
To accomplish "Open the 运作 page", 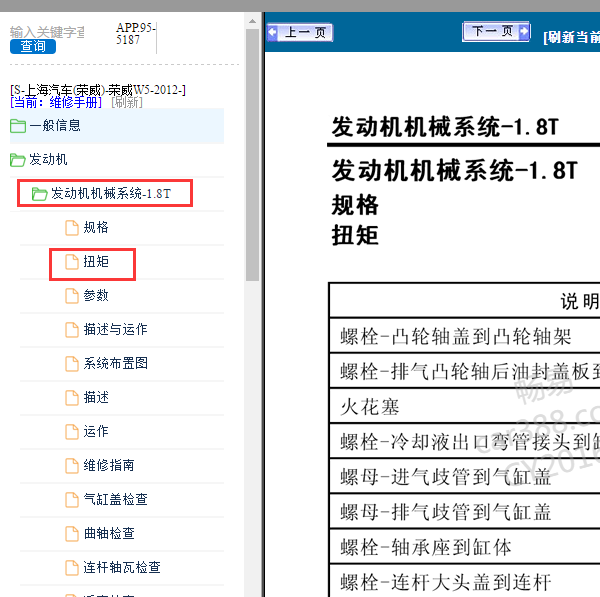I will click(x=96, y=431).
